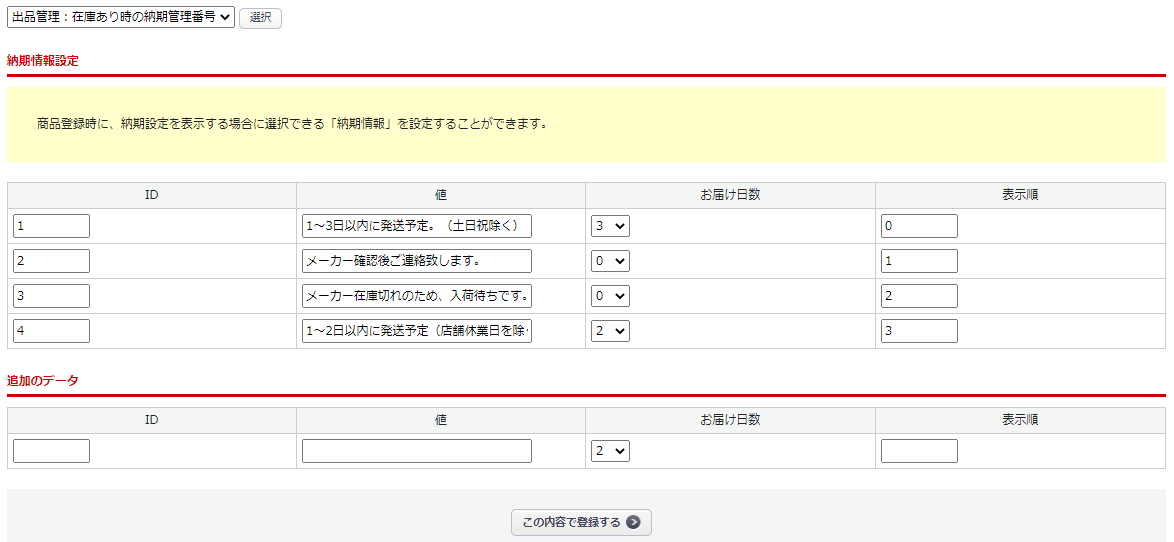Open the 出品管理 category dropdown at top
Image resolution: width=1174 pixels, height=542 pixels.
click(x=121, y=17)
